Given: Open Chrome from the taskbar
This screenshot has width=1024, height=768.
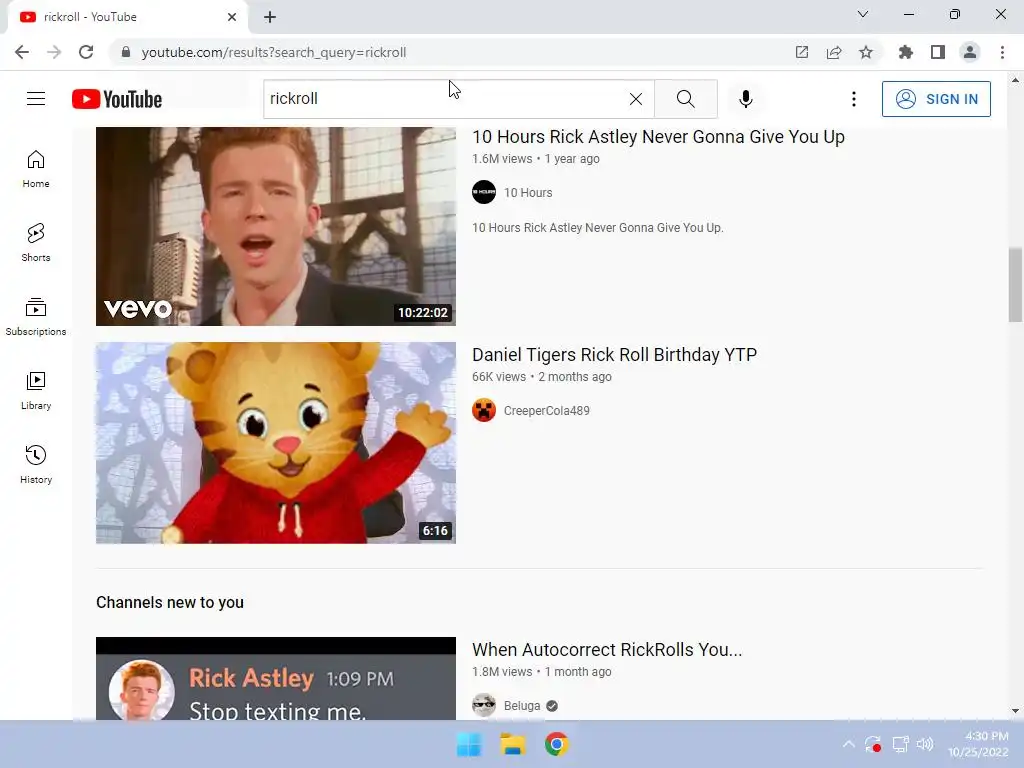Looking at the screenshot, I should click(556, 744).
